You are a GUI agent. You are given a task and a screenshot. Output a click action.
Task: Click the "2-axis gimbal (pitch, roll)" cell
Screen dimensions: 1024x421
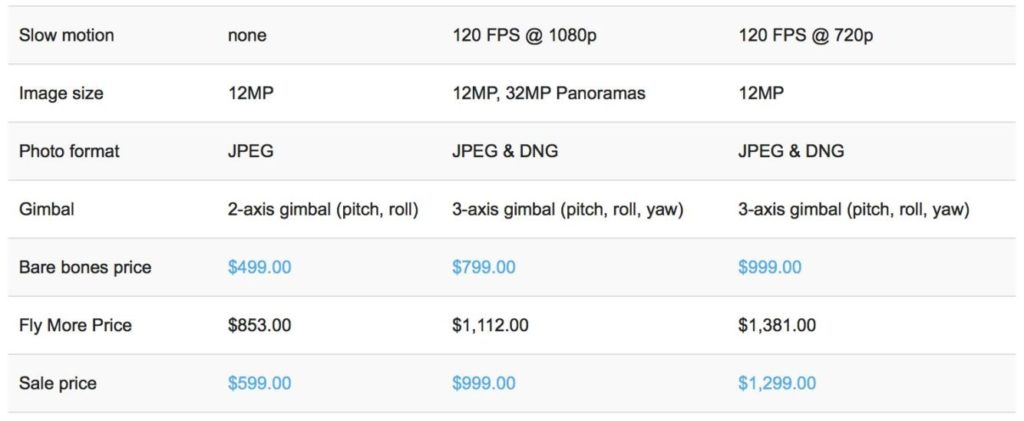coord(323,209)
